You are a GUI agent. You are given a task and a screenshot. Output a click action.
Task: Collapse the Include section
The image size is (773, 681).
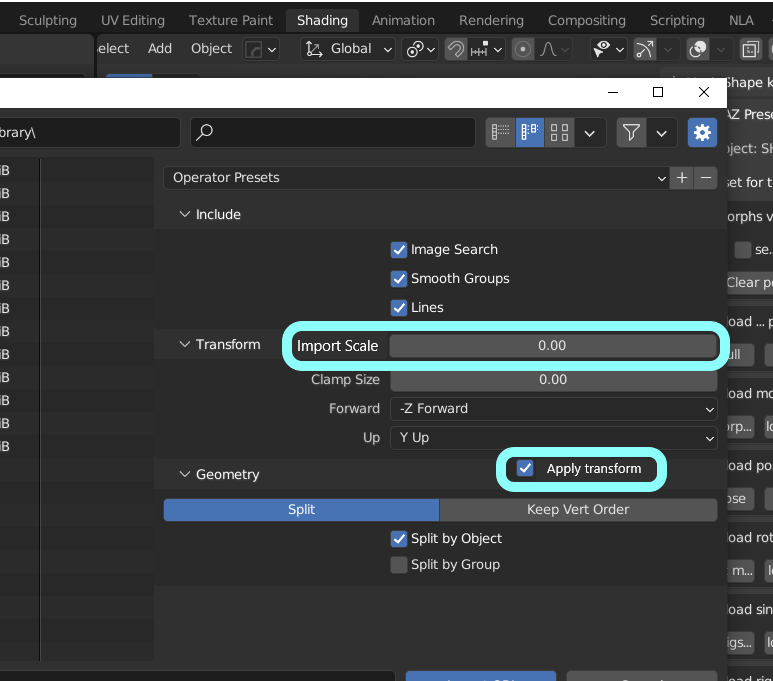tap(184, 214)
